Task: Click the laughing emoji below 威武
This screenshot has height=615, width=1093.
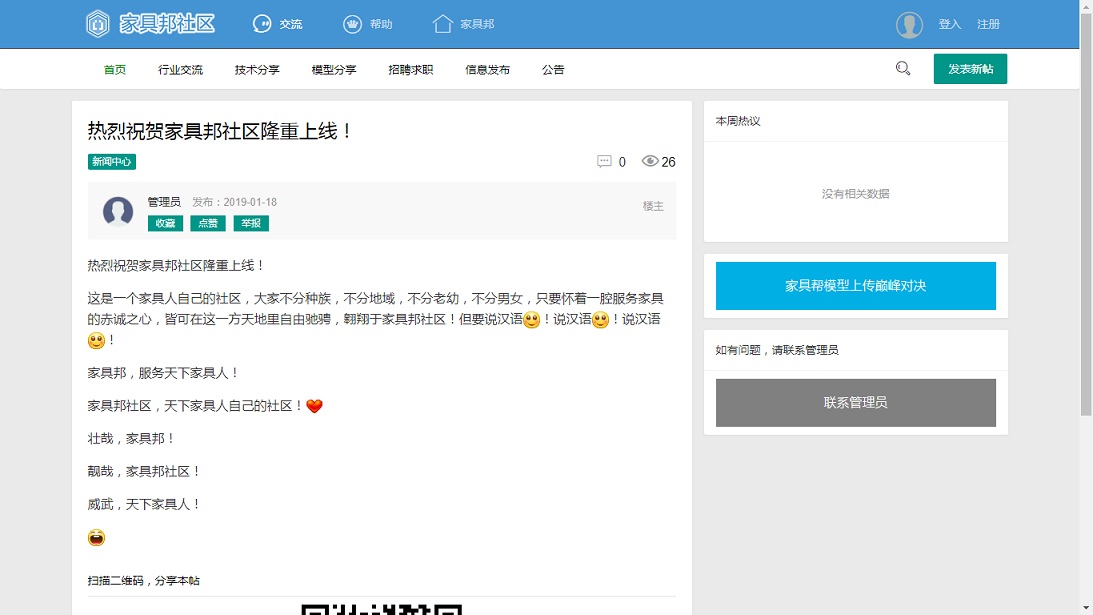Action: pyautogui.click(x=96, y=538)
